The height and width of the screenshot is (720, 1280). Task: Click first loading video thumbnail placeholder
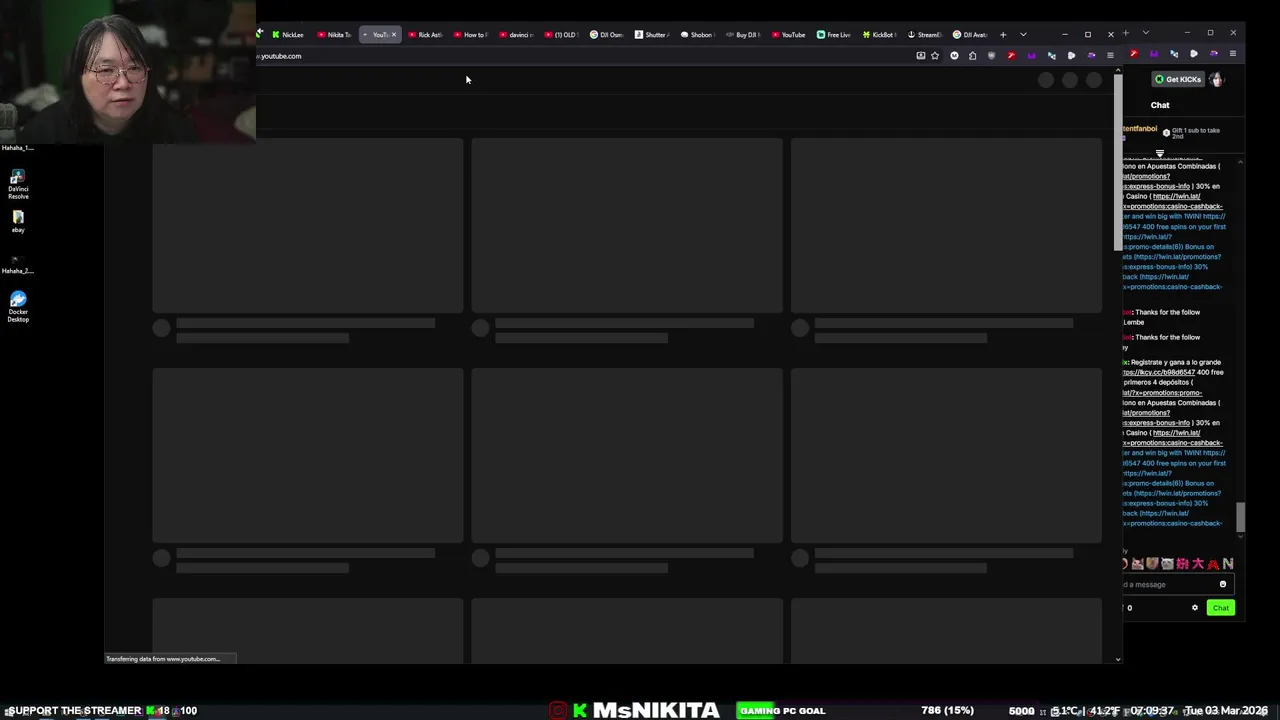point(308,226)
